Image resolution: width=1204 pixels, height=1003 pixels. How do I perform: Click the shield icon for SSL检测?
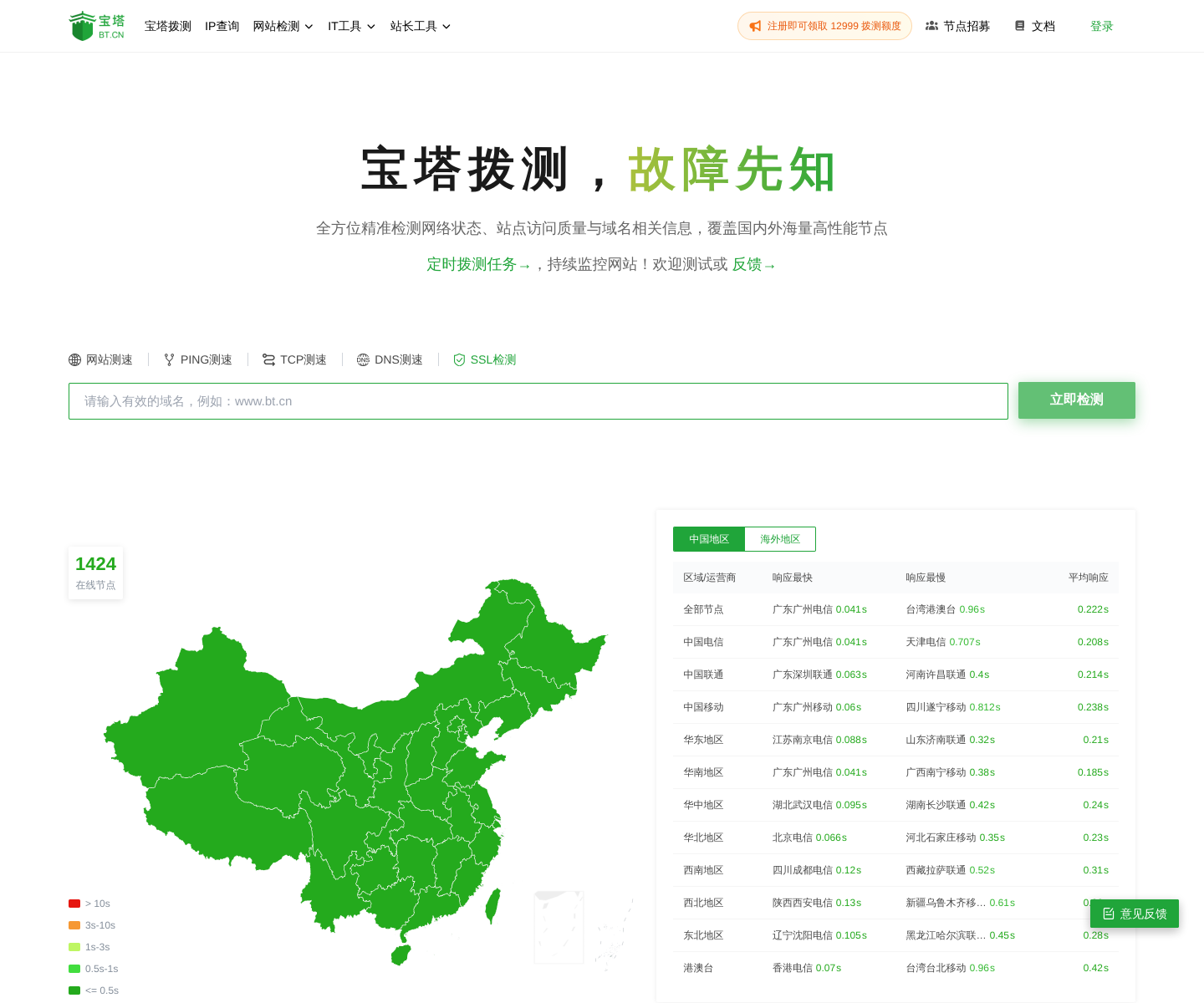[x=459, y=359]
